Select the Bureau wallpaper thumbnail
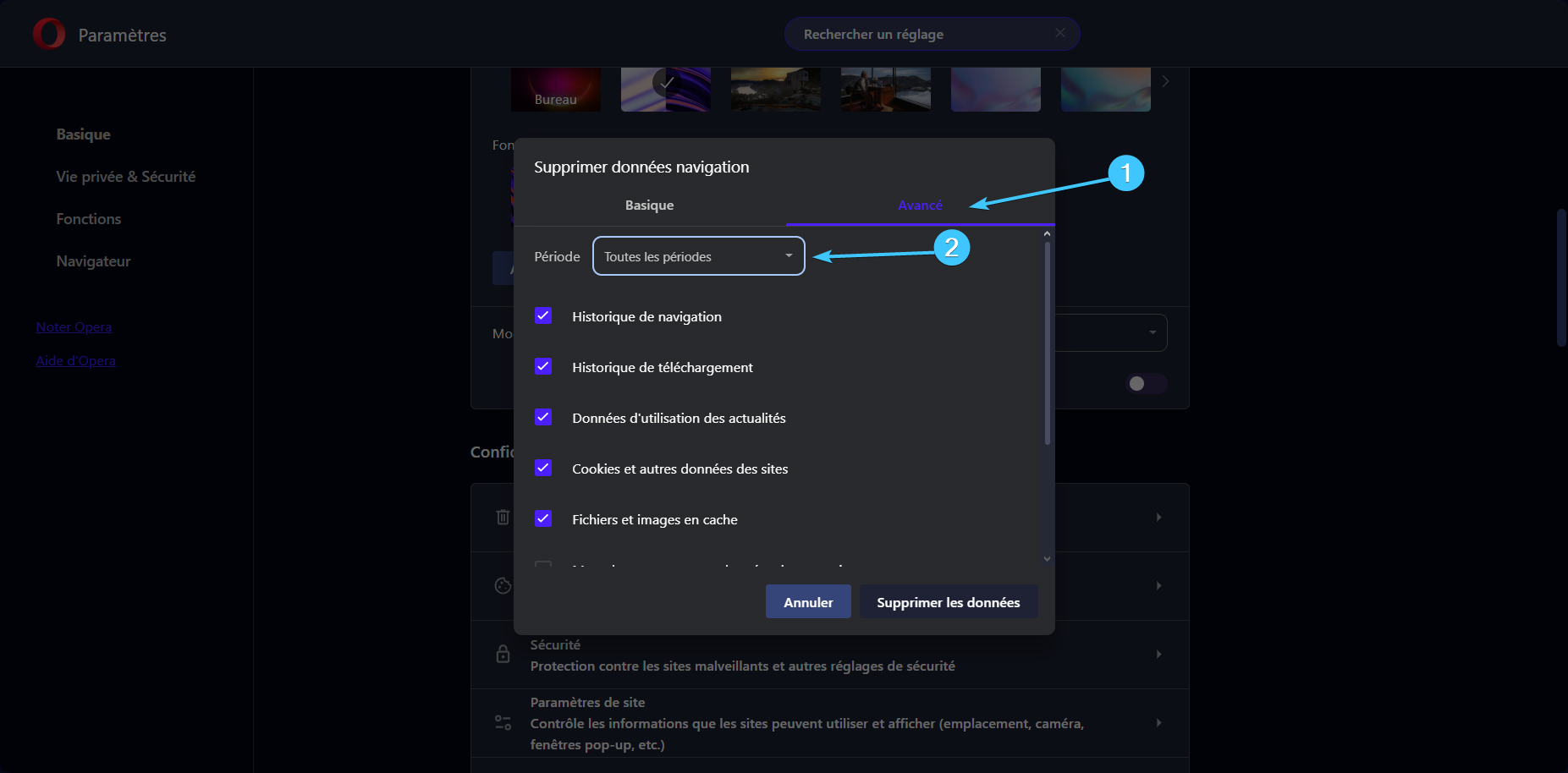 pos(556,90)
